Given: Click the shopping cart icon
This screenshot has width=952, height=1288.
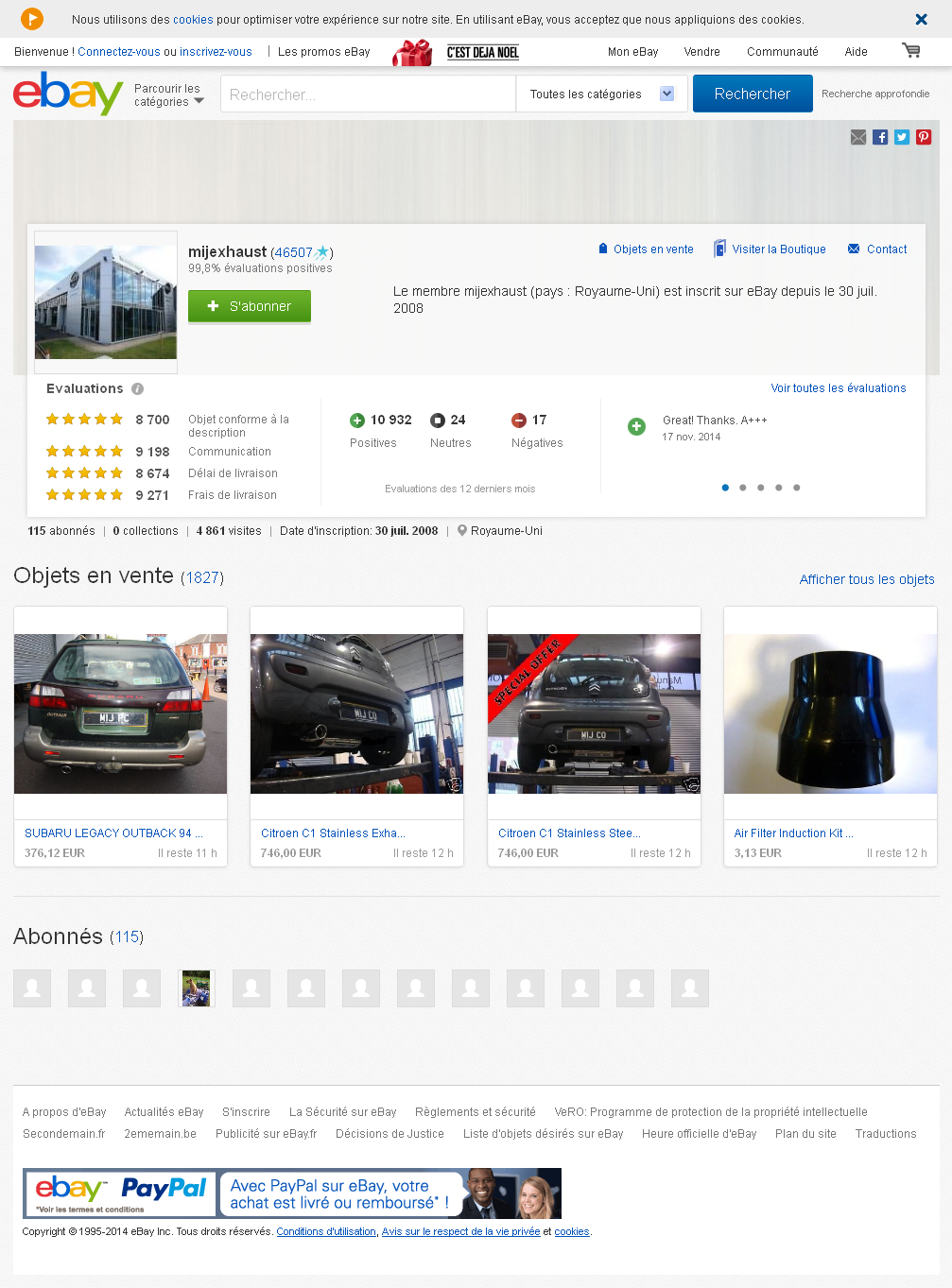Looking at the screenshot, I should click(x=911, y=51).
